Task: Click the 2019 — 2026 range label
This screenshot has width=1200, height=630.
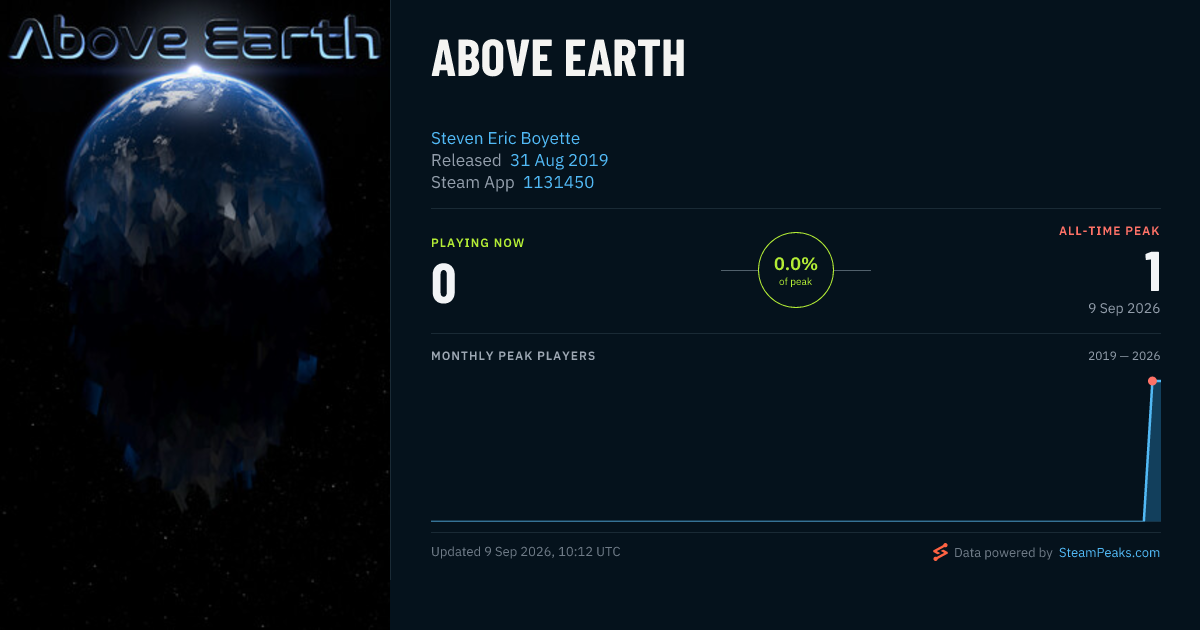Action: (1124, 356)
